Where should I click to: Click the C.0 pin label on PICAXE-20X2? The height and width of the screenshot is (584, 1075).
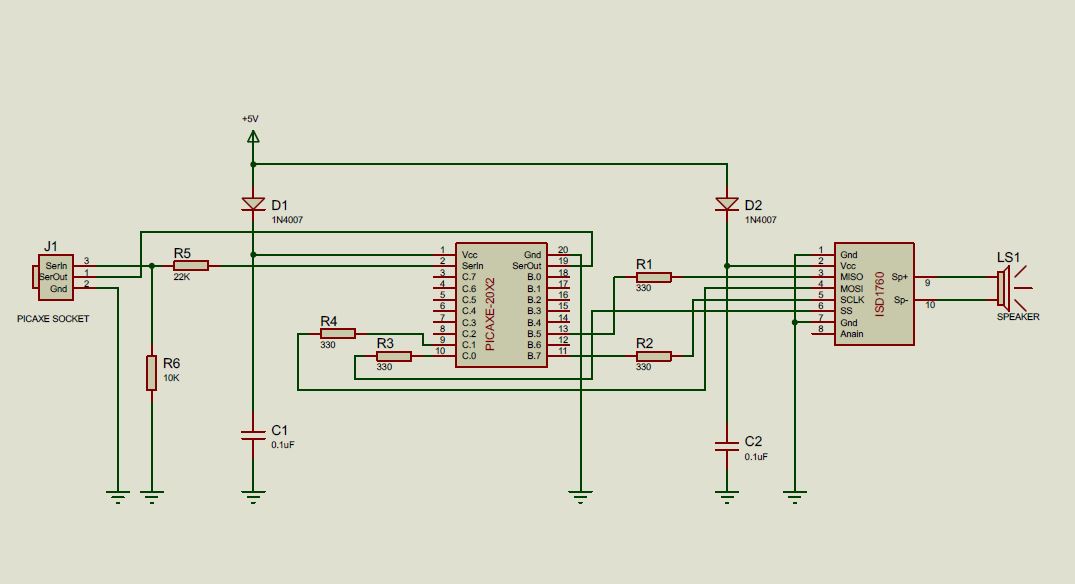click(x=469, y=356)
